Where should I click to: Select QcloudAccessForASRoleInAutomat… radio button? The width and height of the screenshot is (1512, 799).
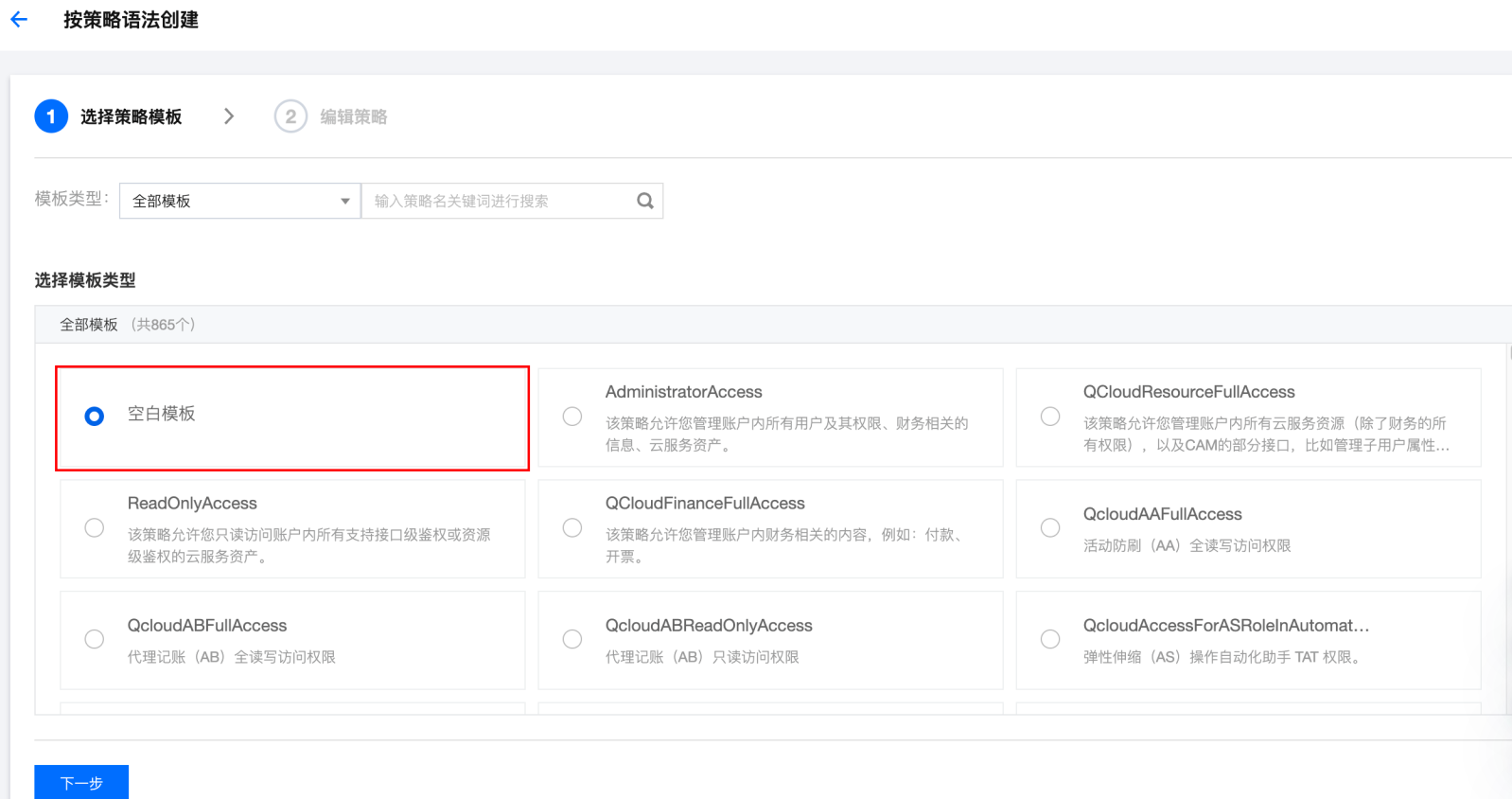point(1050,639)
